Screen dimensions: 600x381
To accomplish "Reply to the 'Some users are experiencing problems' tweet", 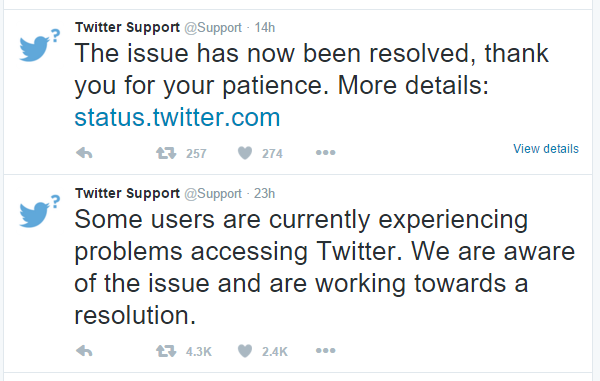I will tap(84, 350).
